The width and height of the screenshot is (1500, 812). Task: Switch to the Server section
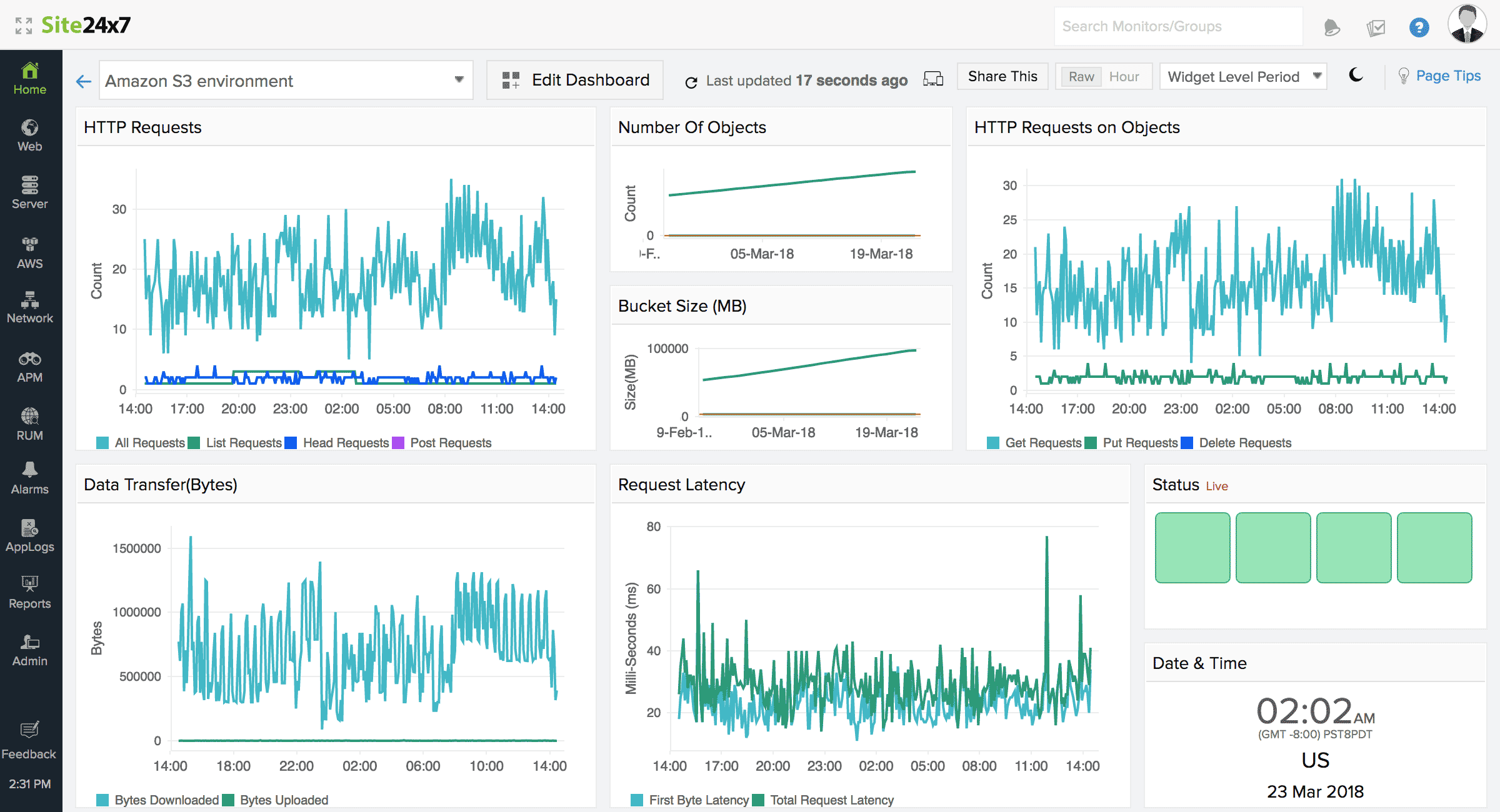(29, 193)
